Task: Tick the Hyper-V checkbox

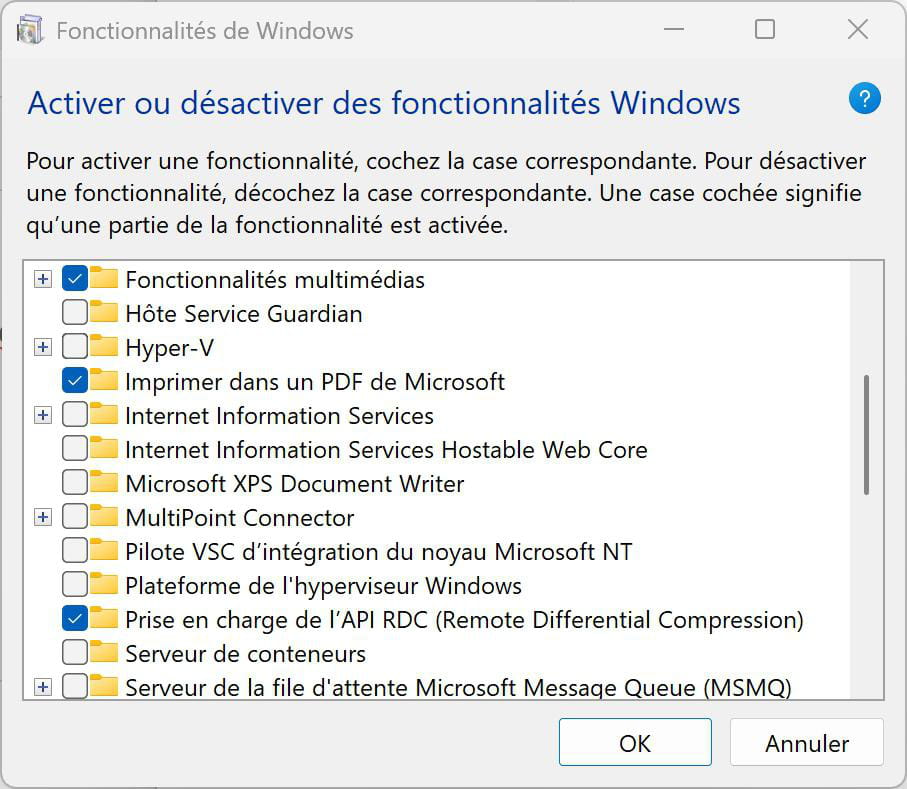Action: coord(75,347)
